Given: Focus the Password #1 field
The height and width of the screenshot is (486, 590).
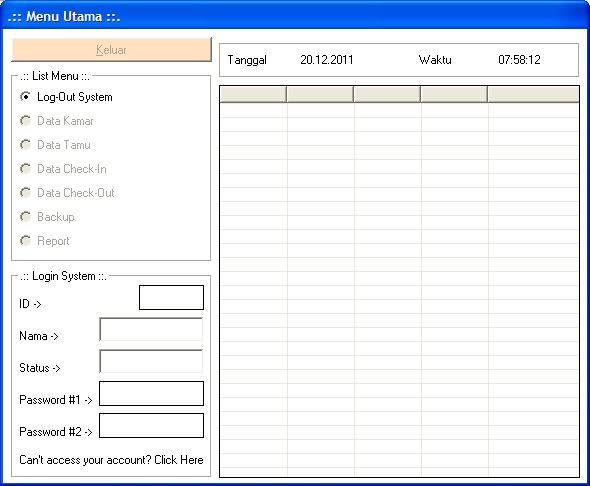Looking at the screenshot, I should coord(151,393).
